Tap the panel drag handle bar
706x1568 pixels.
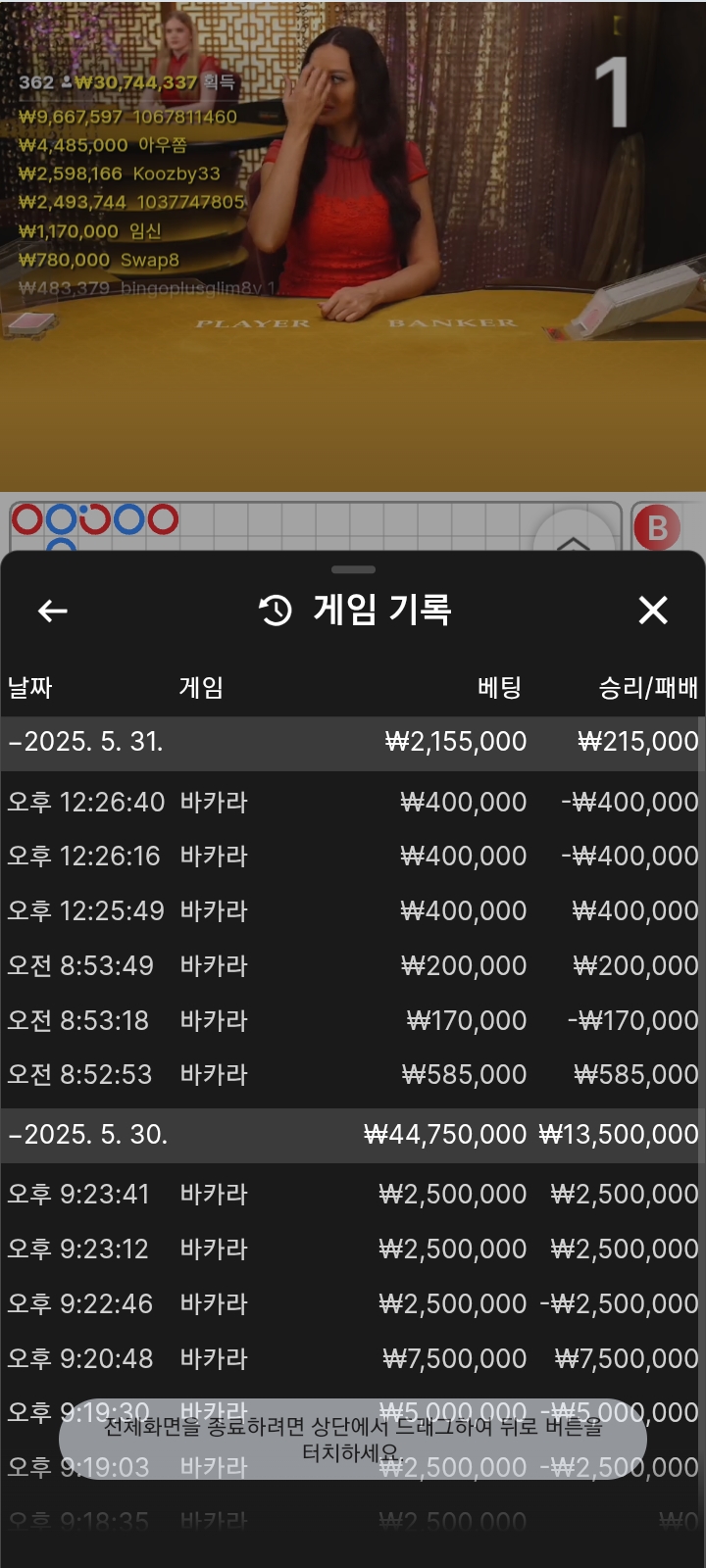353,569
